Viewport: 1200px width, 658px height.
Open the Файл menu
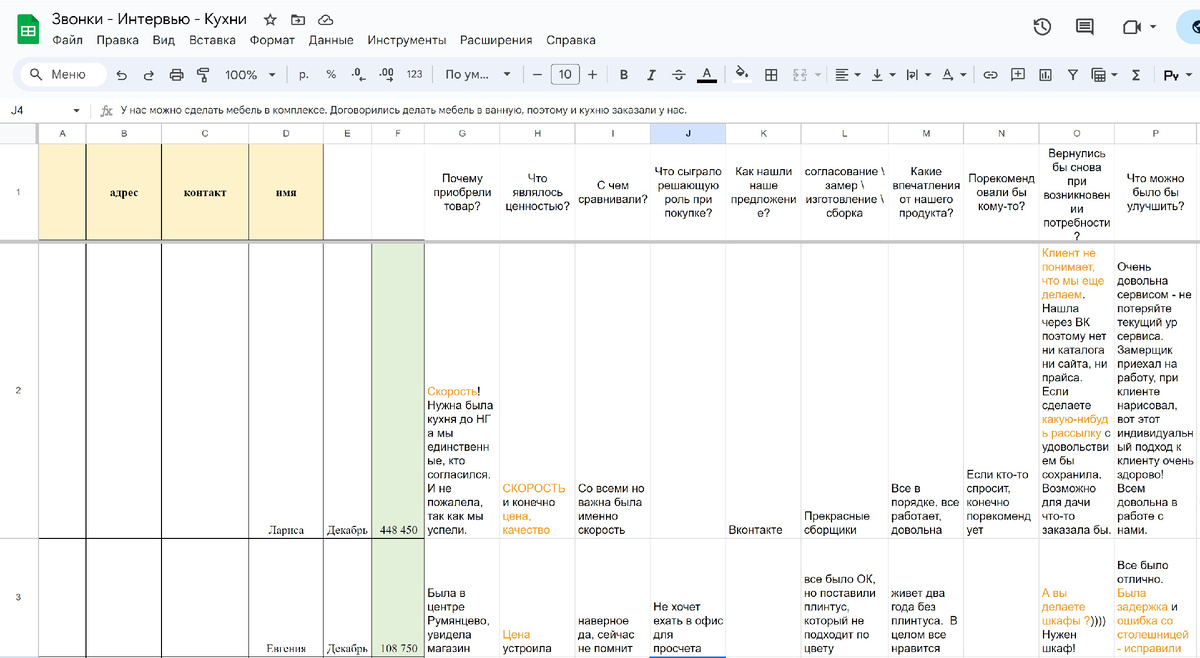pyautogui.click(x=67, y=41)
